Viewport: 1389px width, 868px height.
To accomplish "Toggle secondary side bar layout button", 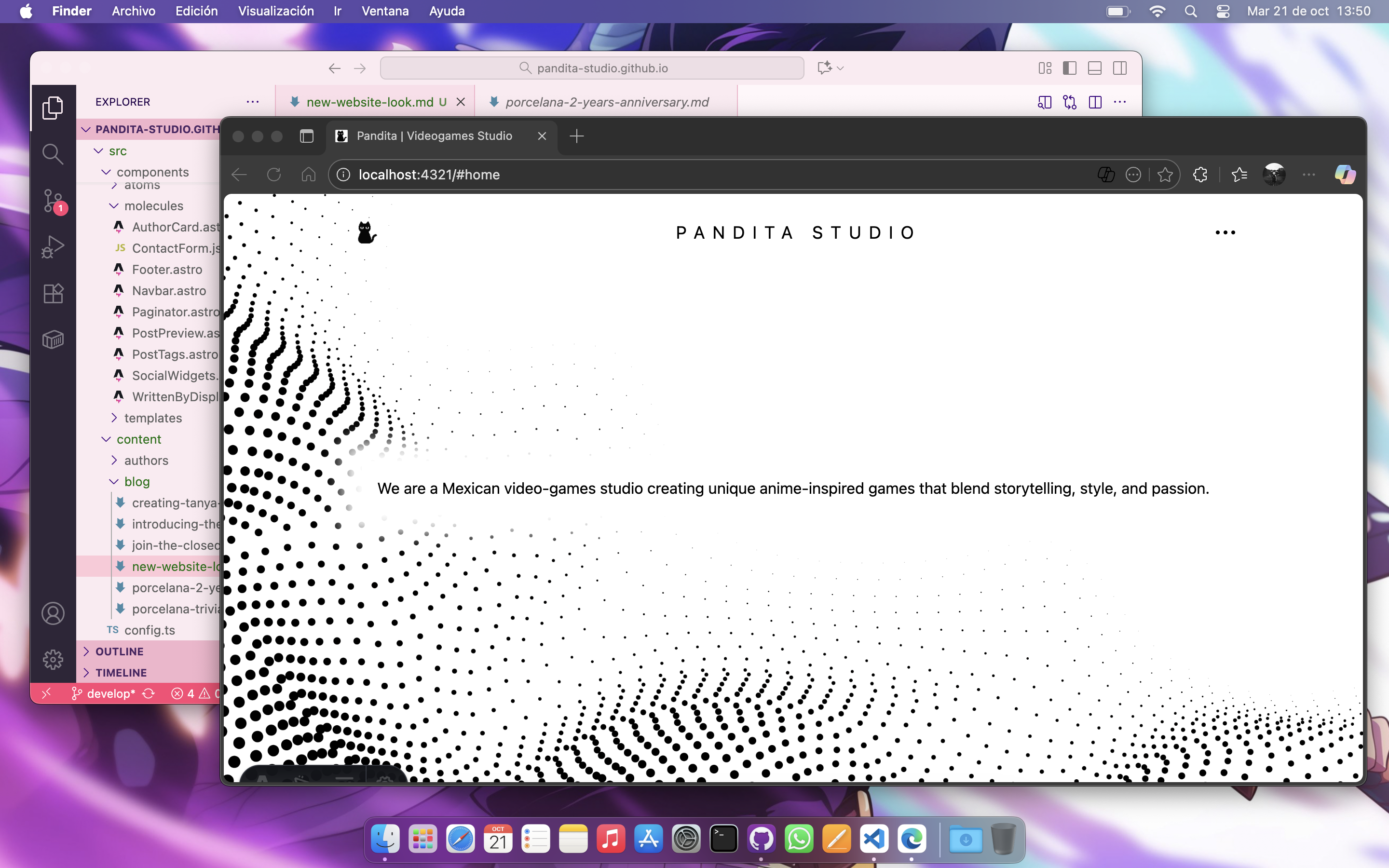I will coord(1119,68).
